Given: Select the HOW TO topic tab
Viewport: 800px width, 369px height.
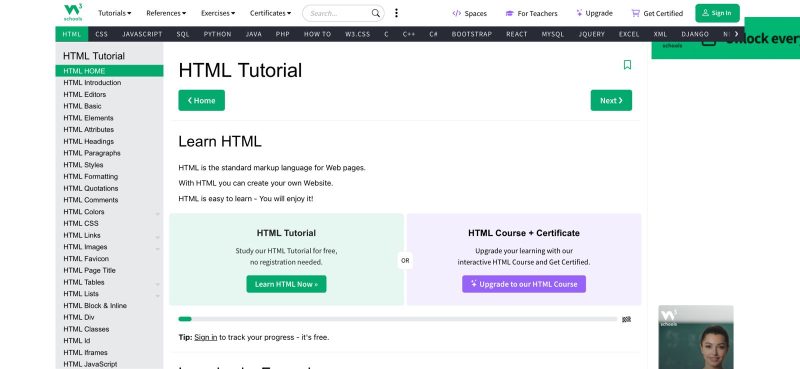Looking at the screenshot, I should tap(317, 34).
